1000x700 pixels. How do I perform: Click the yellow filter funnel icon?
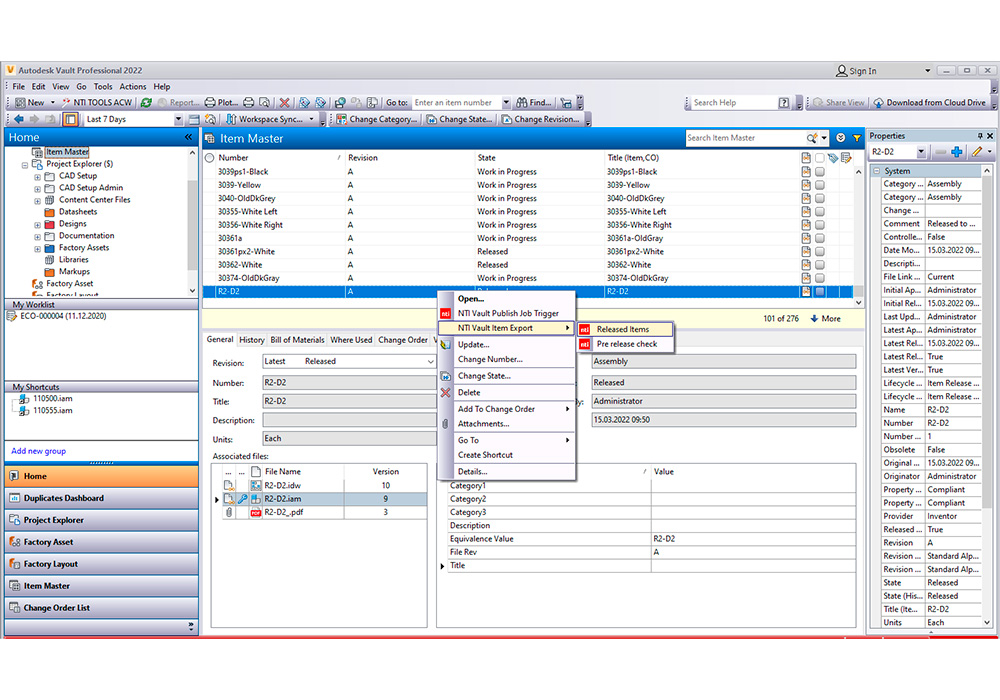pyautogui.click(x=857, y=138)
